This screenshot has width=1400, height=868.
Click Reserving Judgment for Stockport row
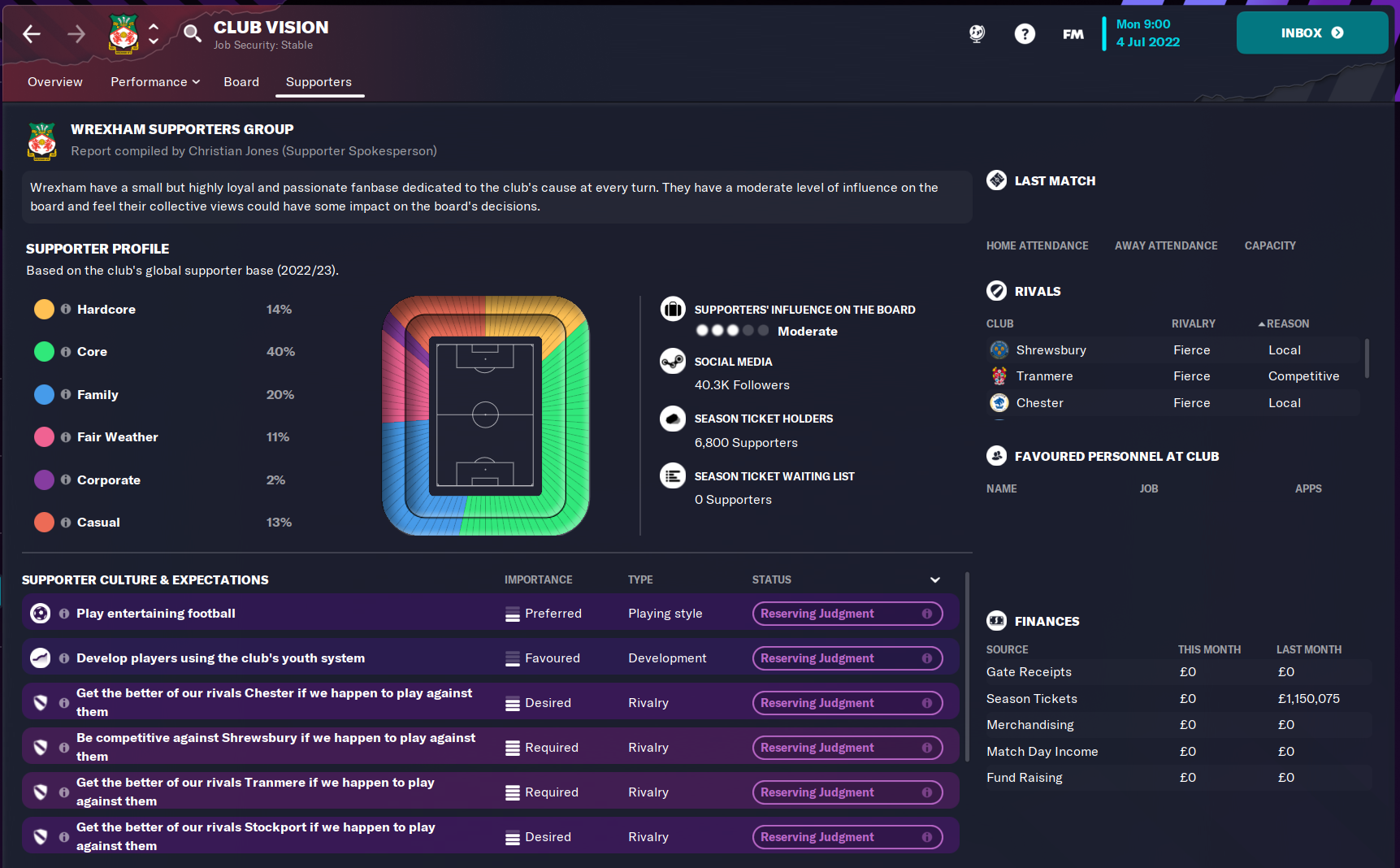[x=847, y=837]
